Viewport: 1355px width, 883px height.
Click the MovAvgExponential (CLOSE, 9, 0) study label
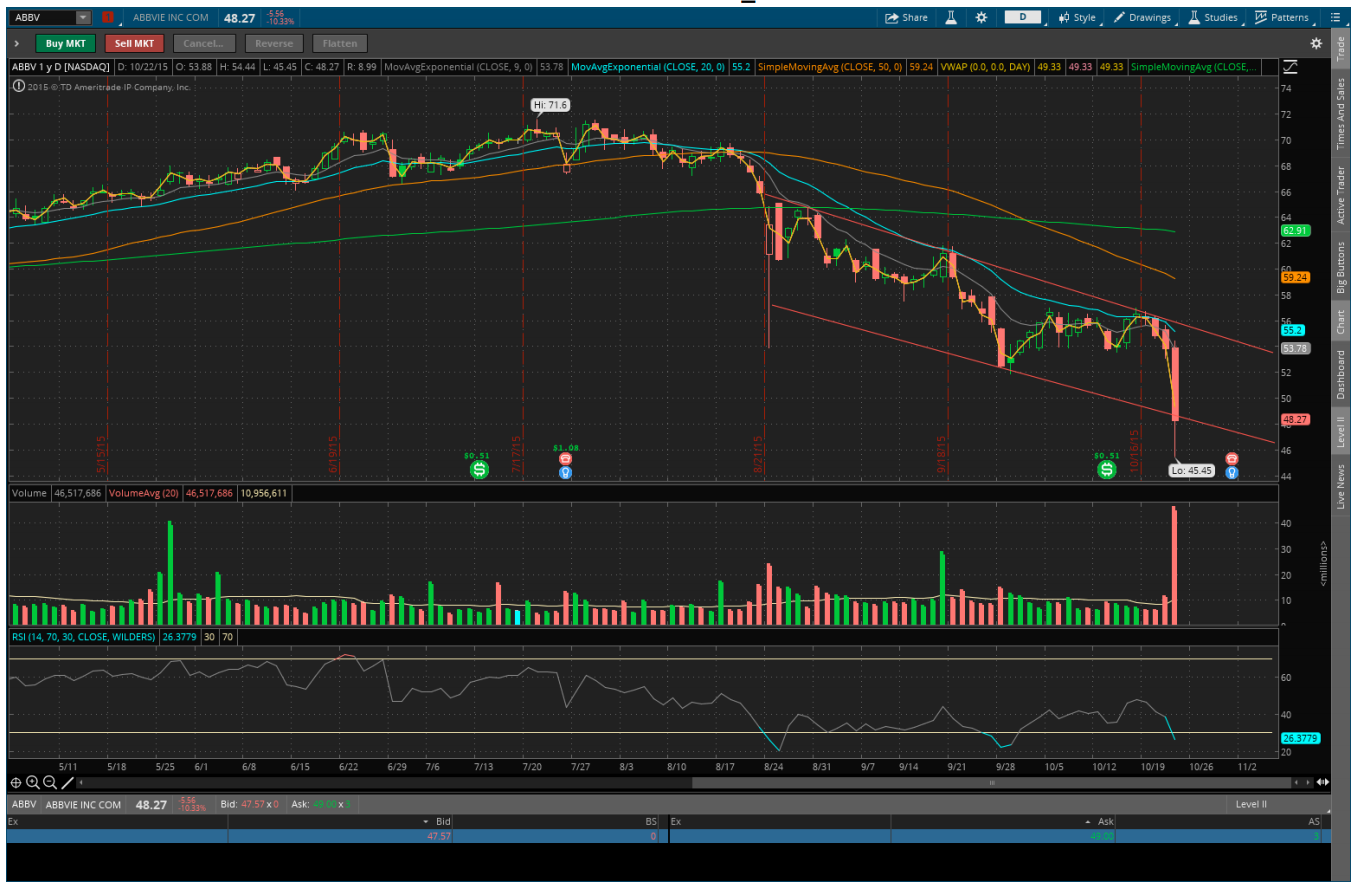click(x=459, y=67)
